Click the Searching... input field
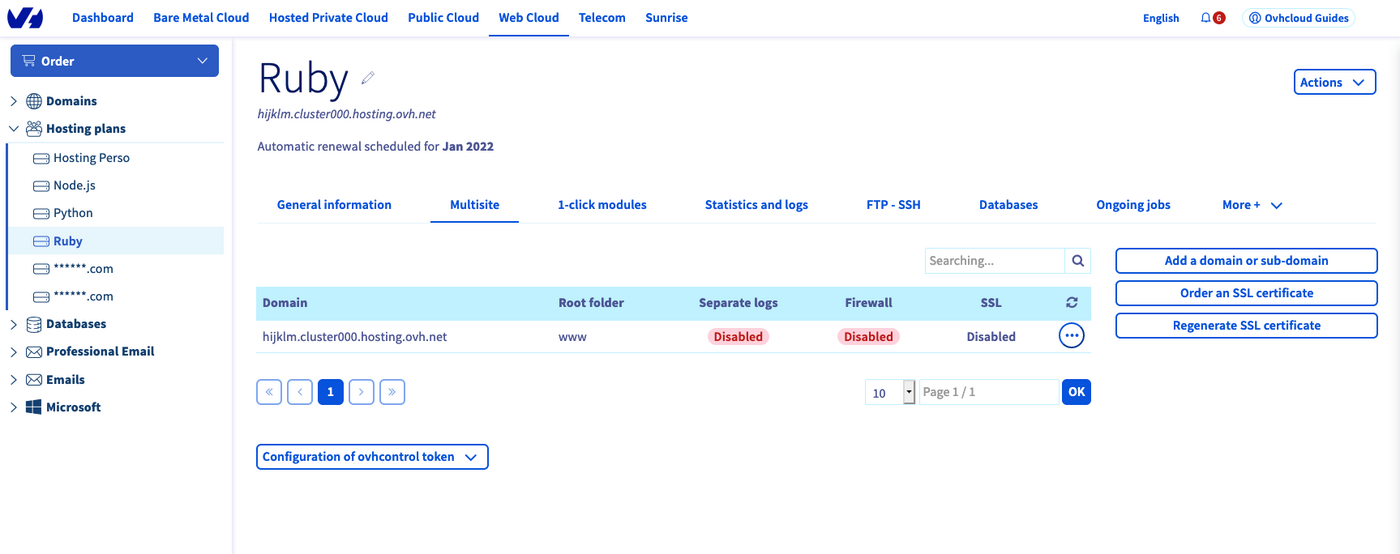Image resolution: width=1400 pixels, height=554 pixels. pos(995,261)
